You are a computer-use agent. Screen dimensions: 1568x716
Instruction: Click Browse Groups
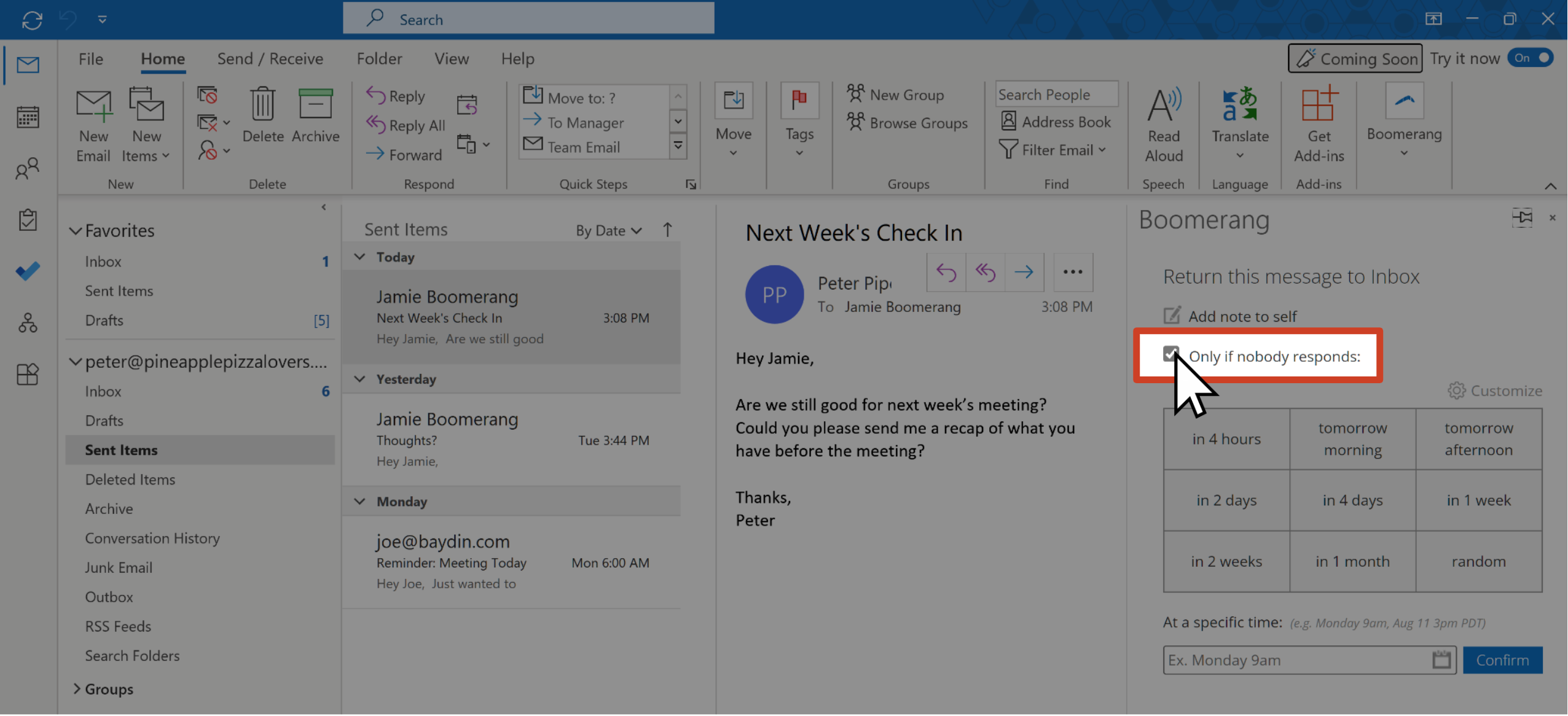[907, 123]
